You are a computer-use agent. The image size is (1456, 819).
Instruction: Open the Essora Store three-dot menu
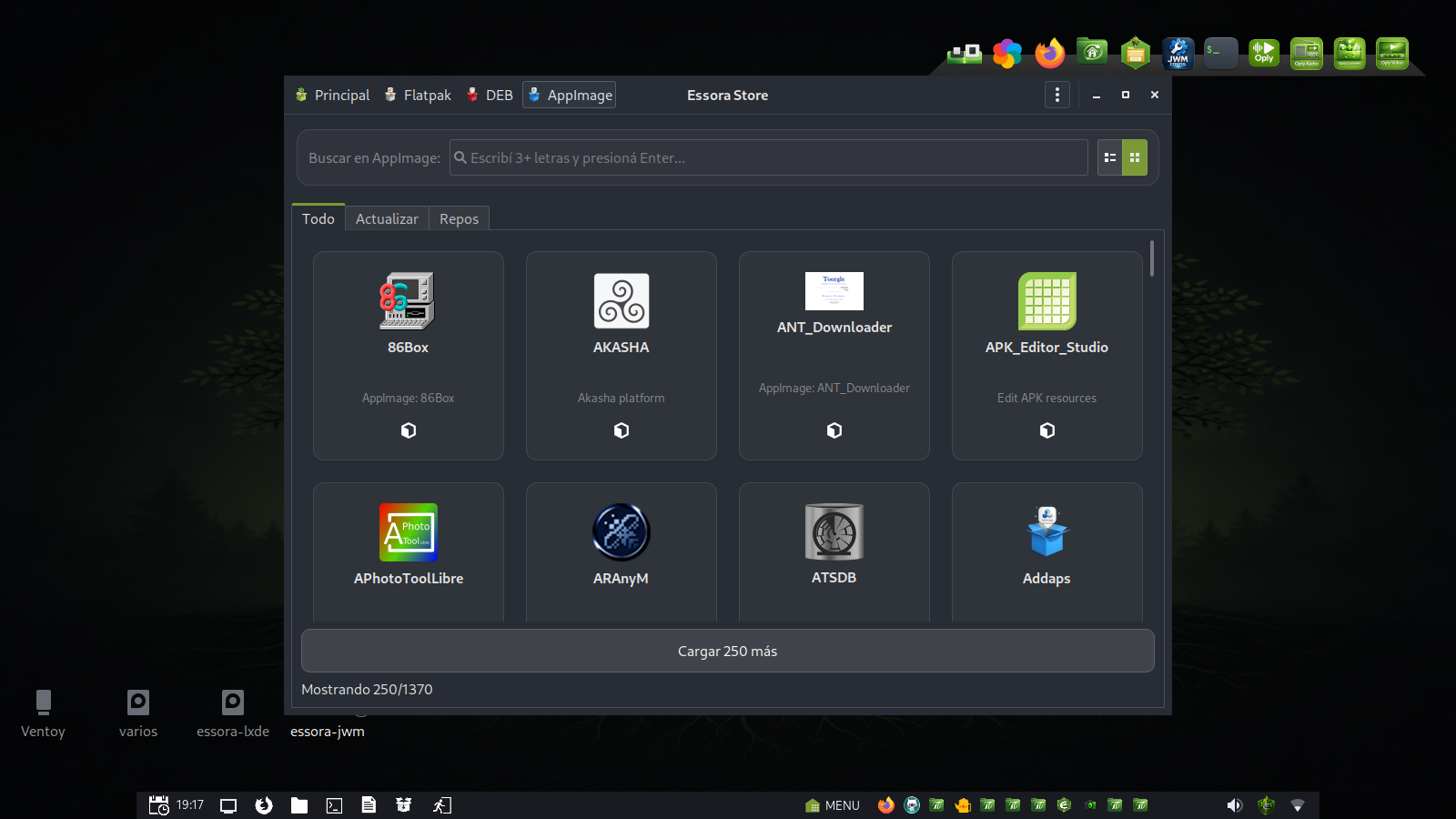(1057, 95)
